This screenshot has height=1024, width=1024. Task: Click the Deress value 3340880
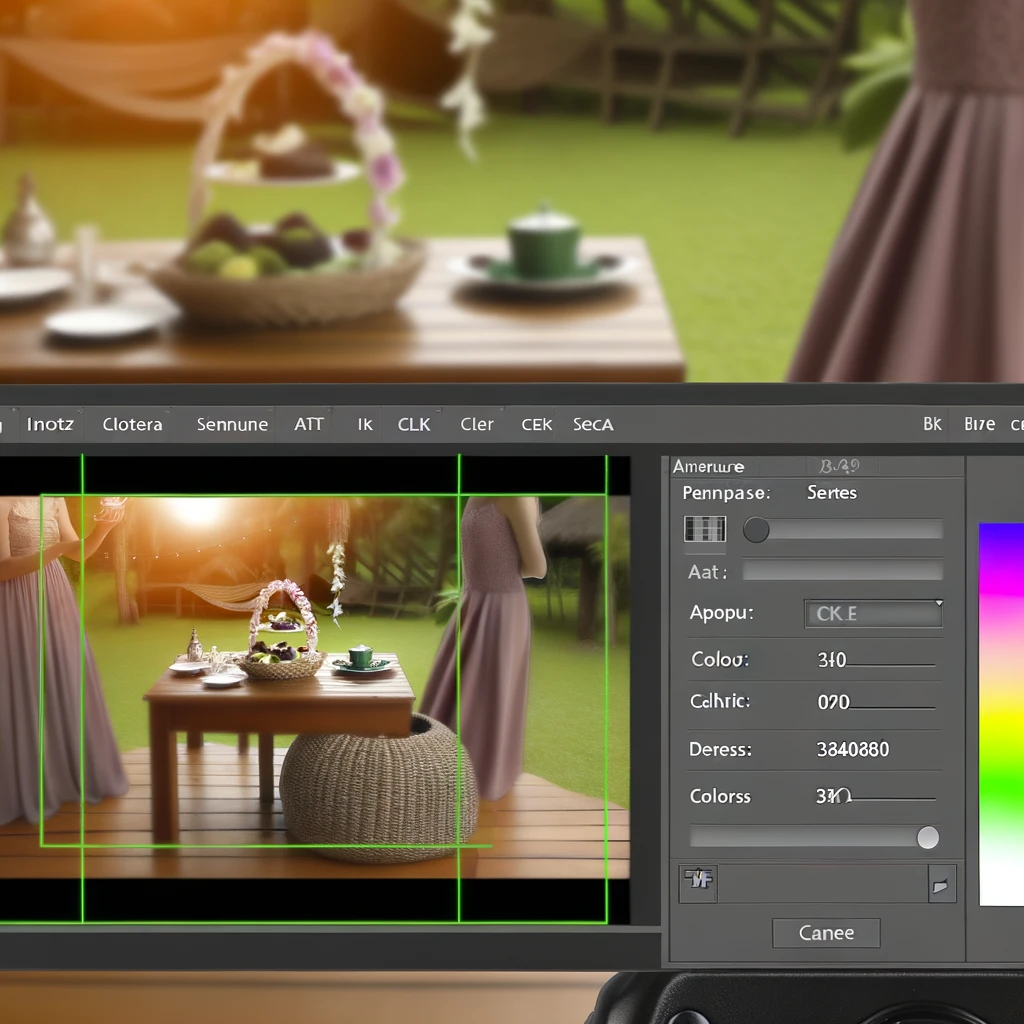click(x=853, y=749)
